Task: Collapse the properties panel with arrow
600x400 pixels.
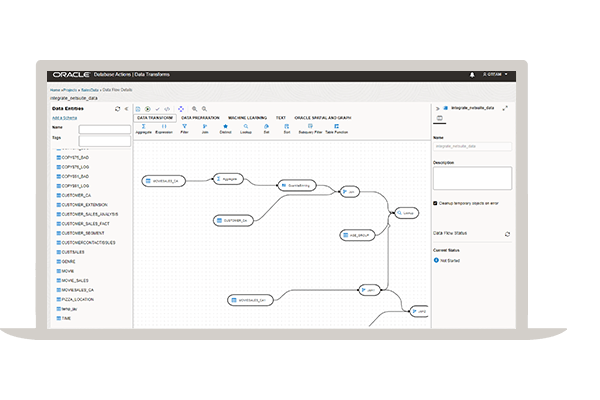Action: (x=436, y=108)
